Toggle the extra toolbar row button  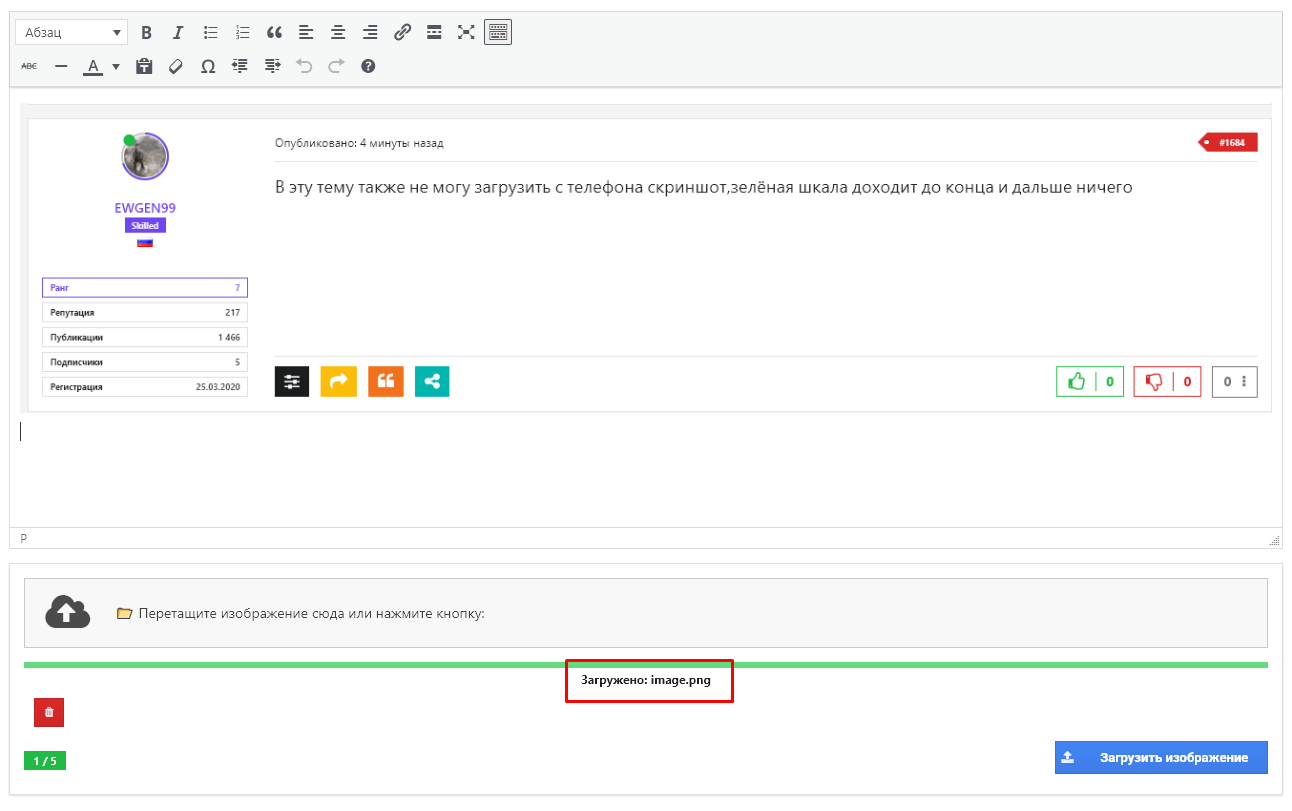pyautogui.click(x=498, y=32)
